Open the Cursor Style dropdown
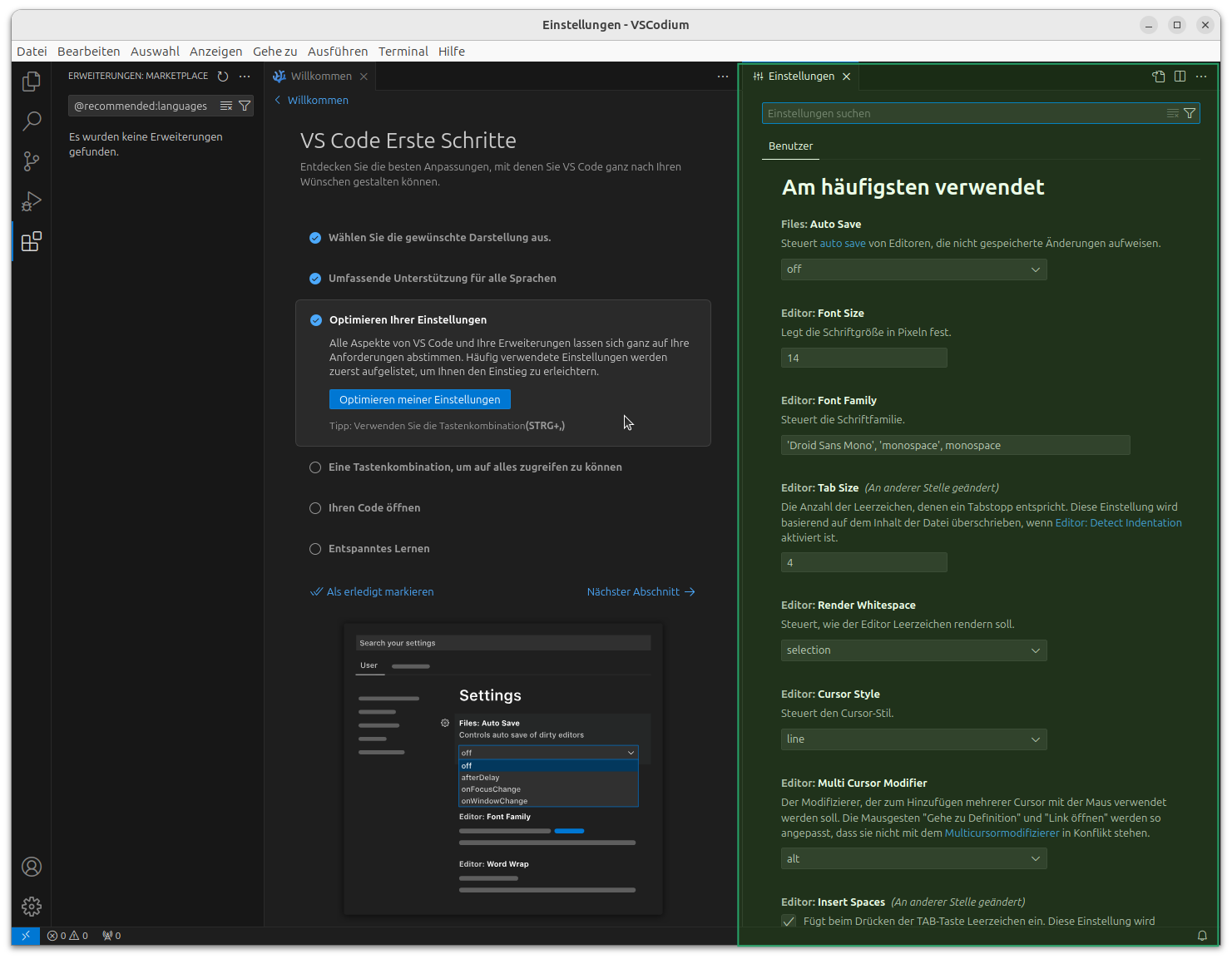The image size is (1232, 959). coord(913,739)
